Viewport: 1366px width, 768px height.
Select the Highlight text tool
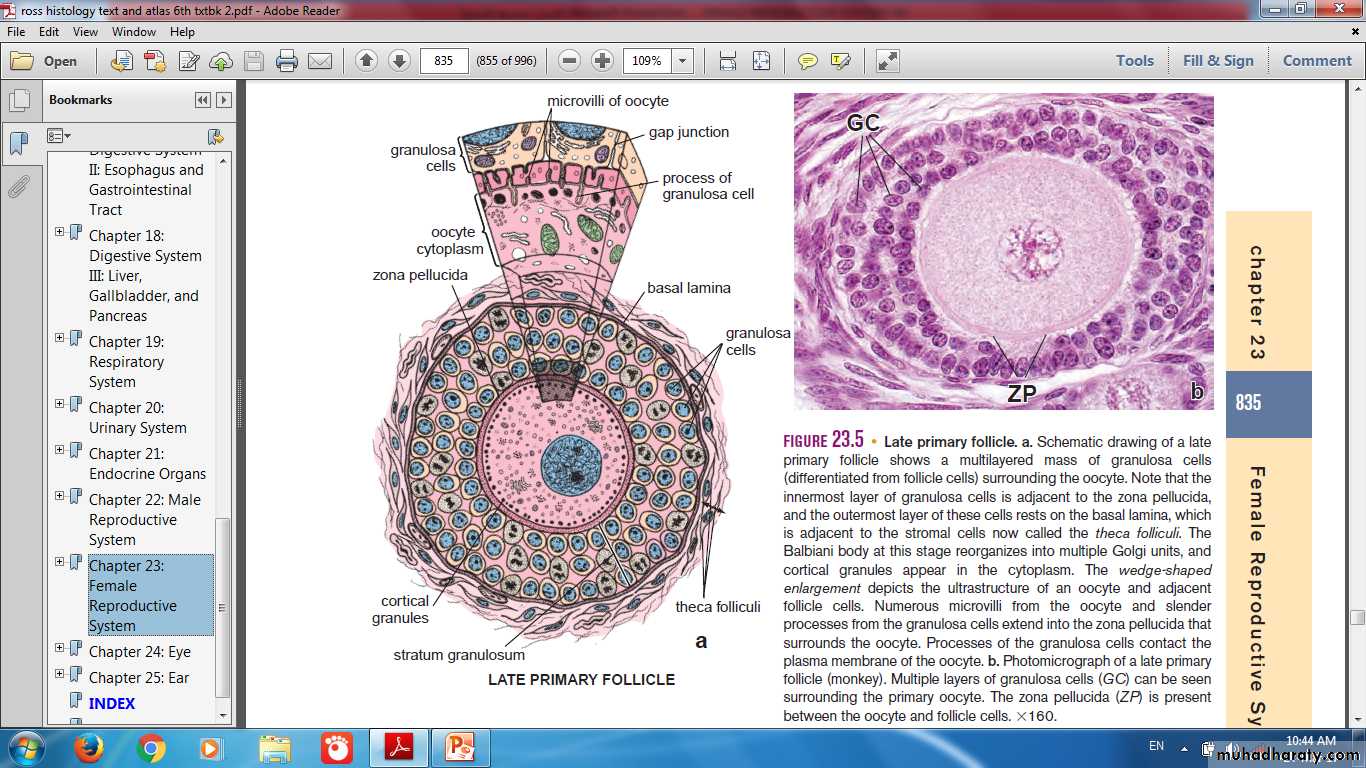pyautogui.click(x=840, y=61)
